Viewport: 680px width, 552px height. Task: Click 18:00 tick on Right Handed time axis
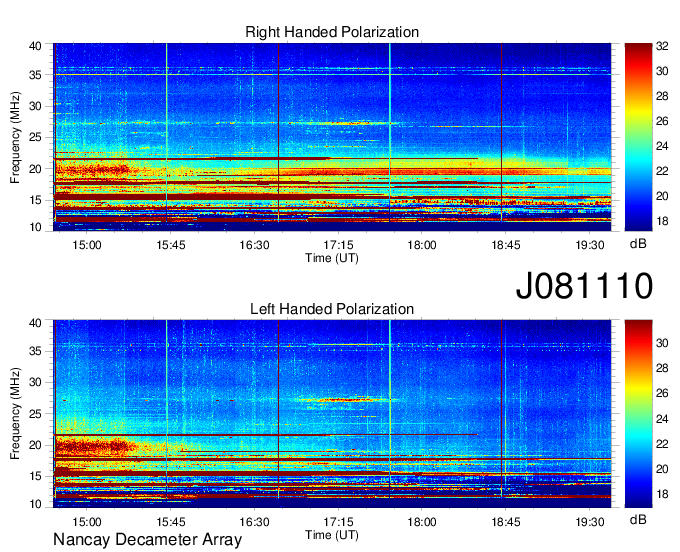coord(422,245)
